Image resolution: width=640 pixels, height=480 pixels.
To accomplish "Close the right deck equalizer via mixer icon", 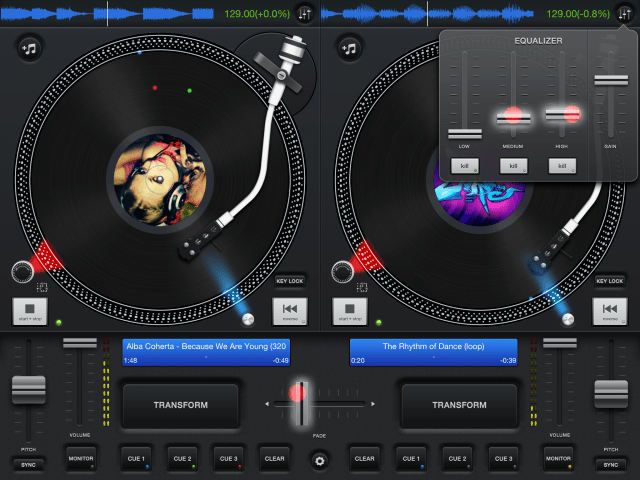I will [x=624, y=14].
